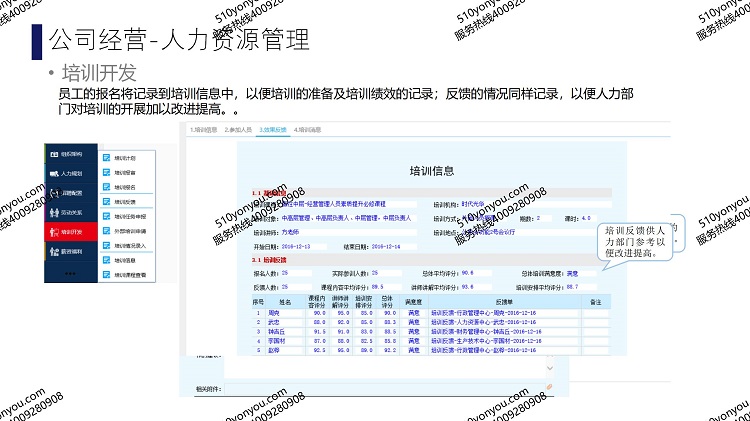Switch to the 1.培训信息 tab
This screenshot has width=750, height=421.
(x=203, y=130)
